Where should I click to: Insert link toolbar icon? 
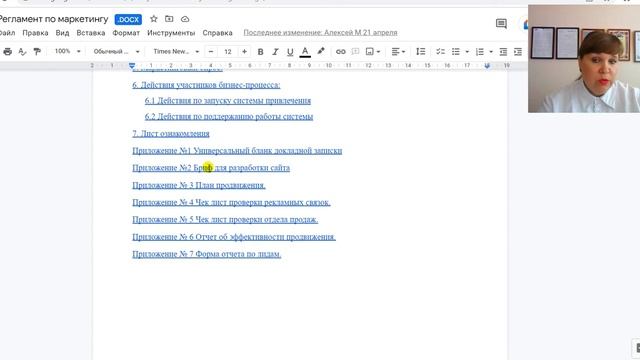pyautogui.click(x=340, y=51)
